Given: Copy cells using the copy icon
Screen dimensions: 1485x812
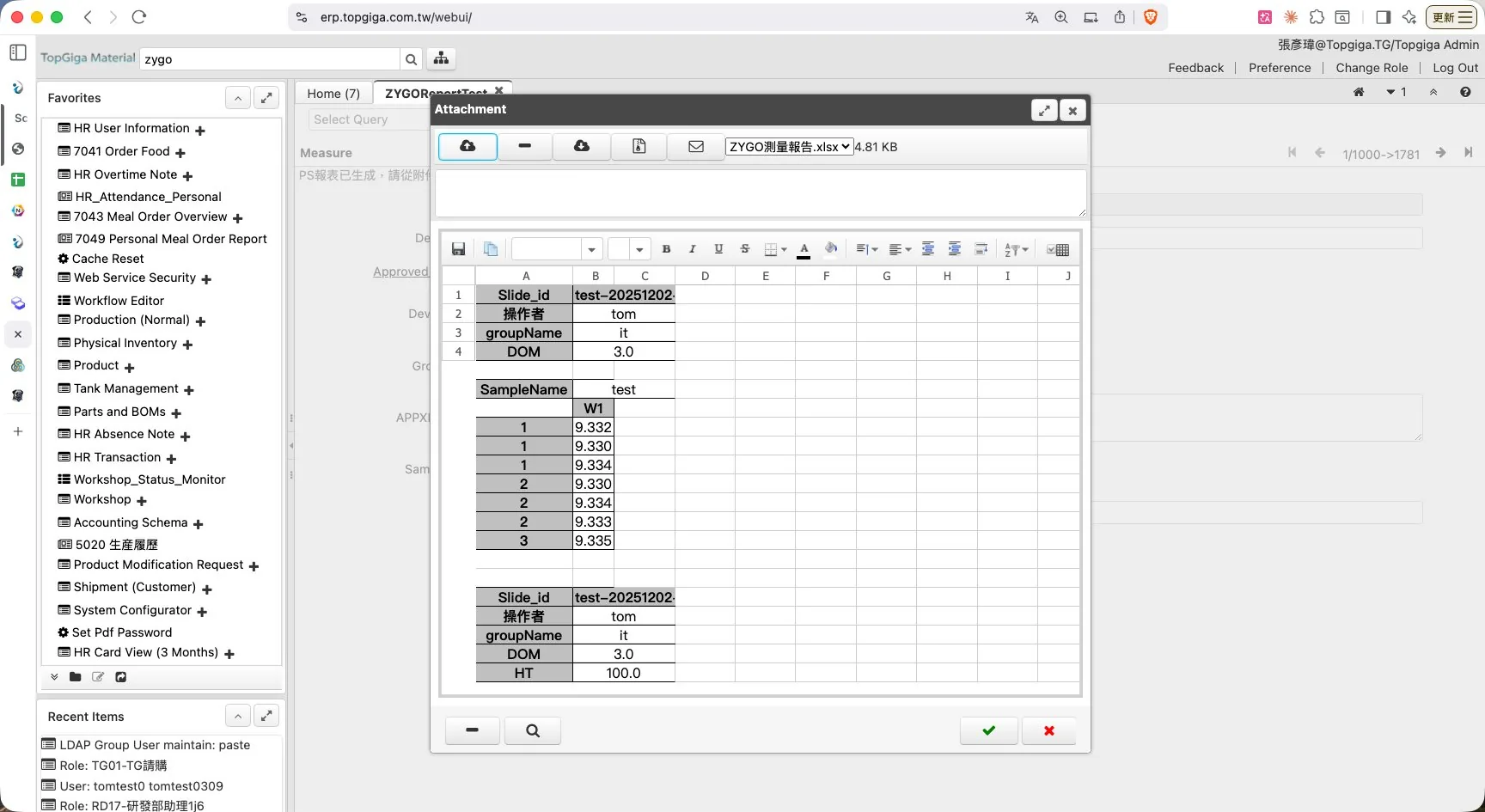Looking at the screenshot, I should coord(490,248).
